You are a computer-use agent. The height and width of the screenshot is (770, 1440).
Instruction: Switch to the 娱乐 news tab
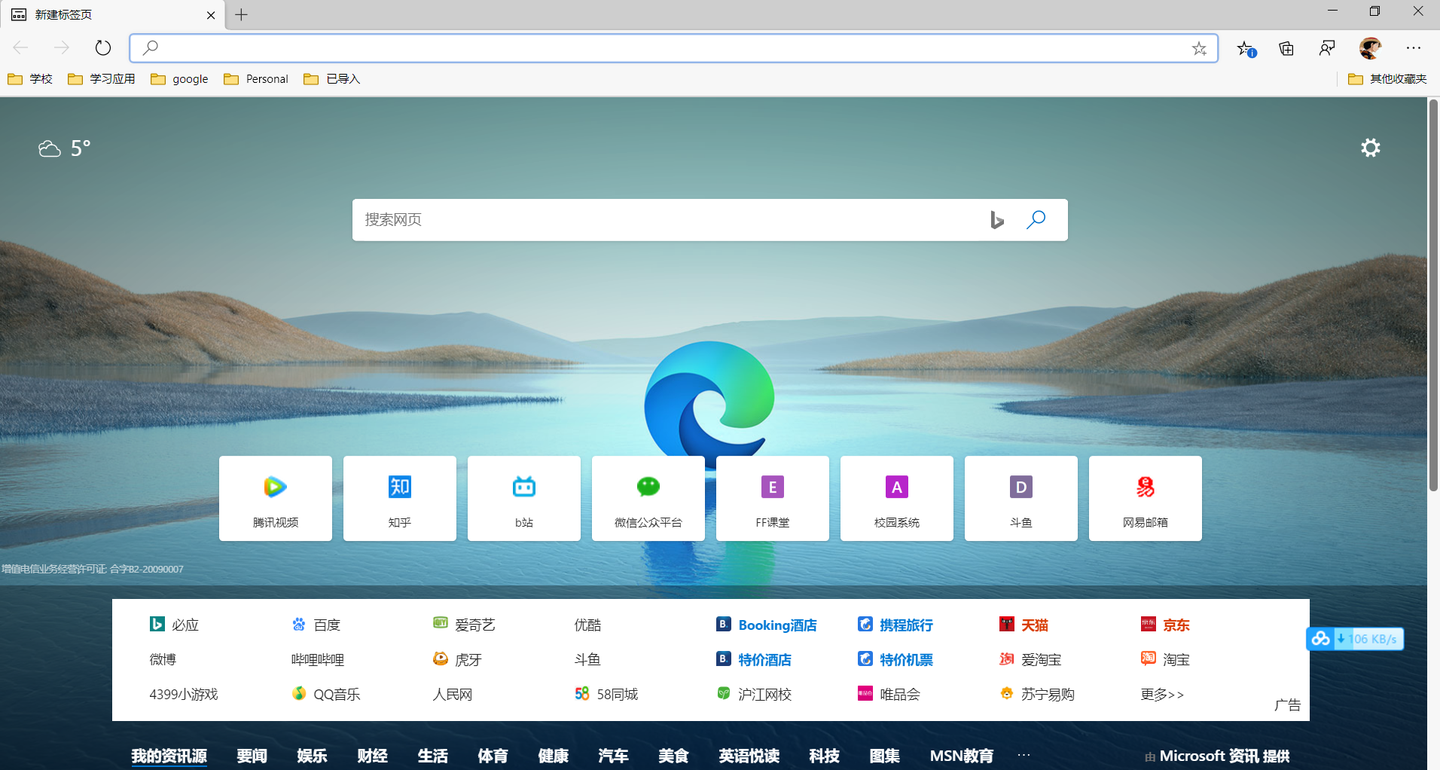coord(311,756)
